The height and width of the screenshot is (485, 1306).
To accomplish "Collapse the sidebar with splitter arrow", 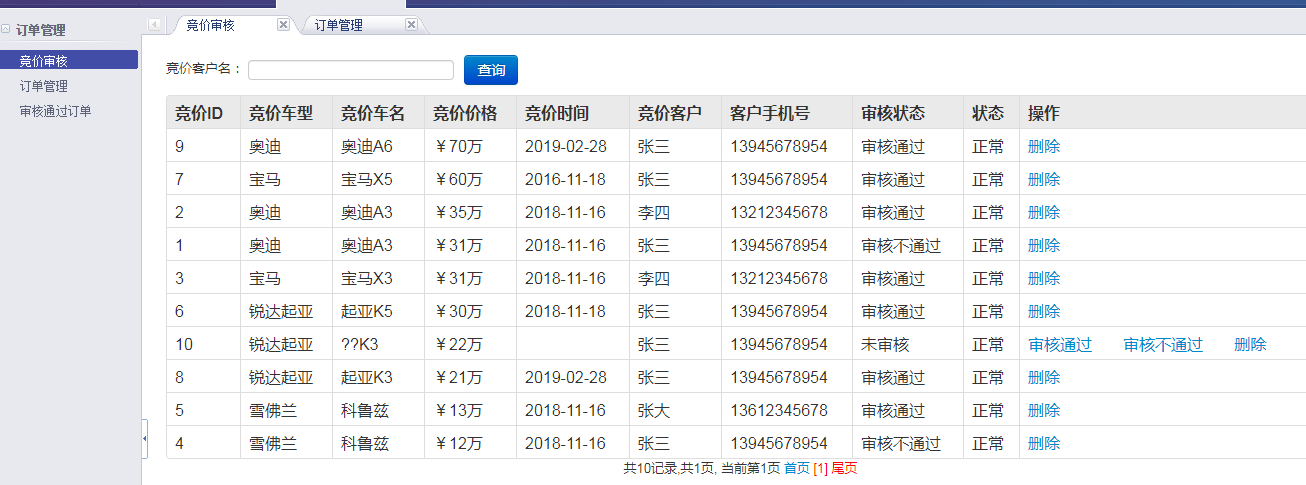I will (145, 438).
